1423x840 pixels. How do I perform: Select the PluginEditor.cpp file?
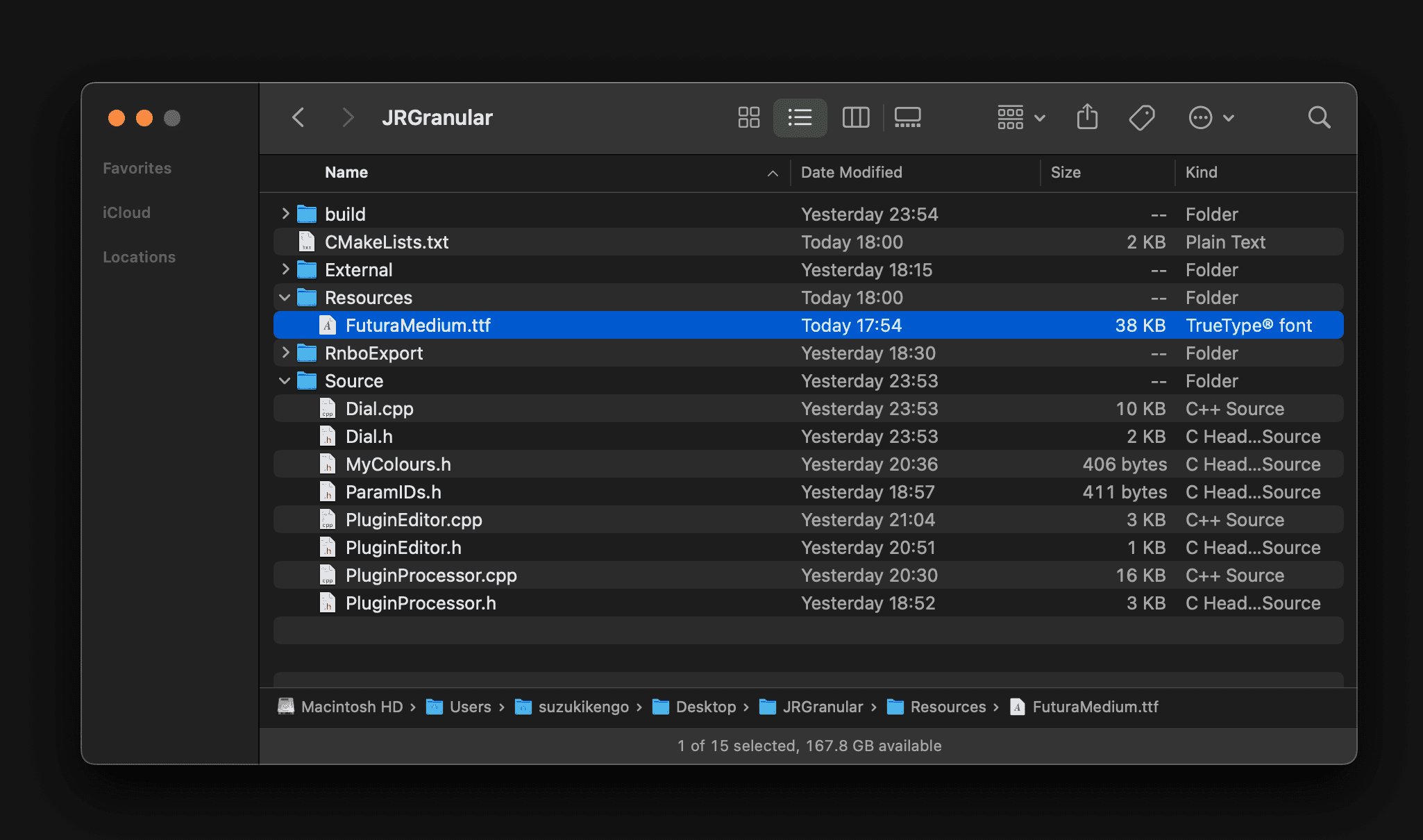(414, 520)
